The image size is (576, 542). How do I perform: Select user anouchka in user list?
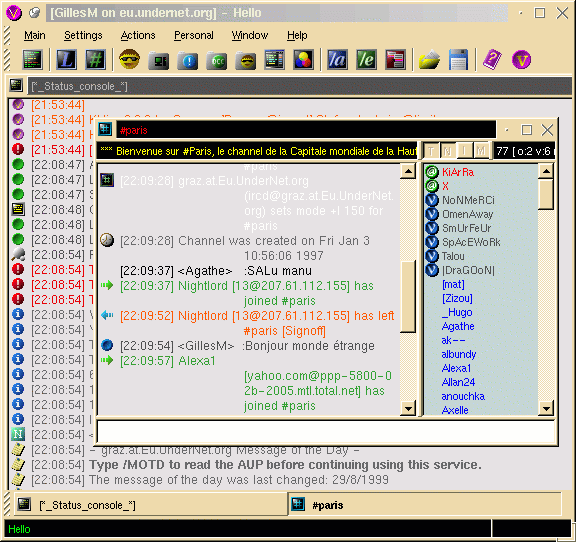click(x=463, y=396)
